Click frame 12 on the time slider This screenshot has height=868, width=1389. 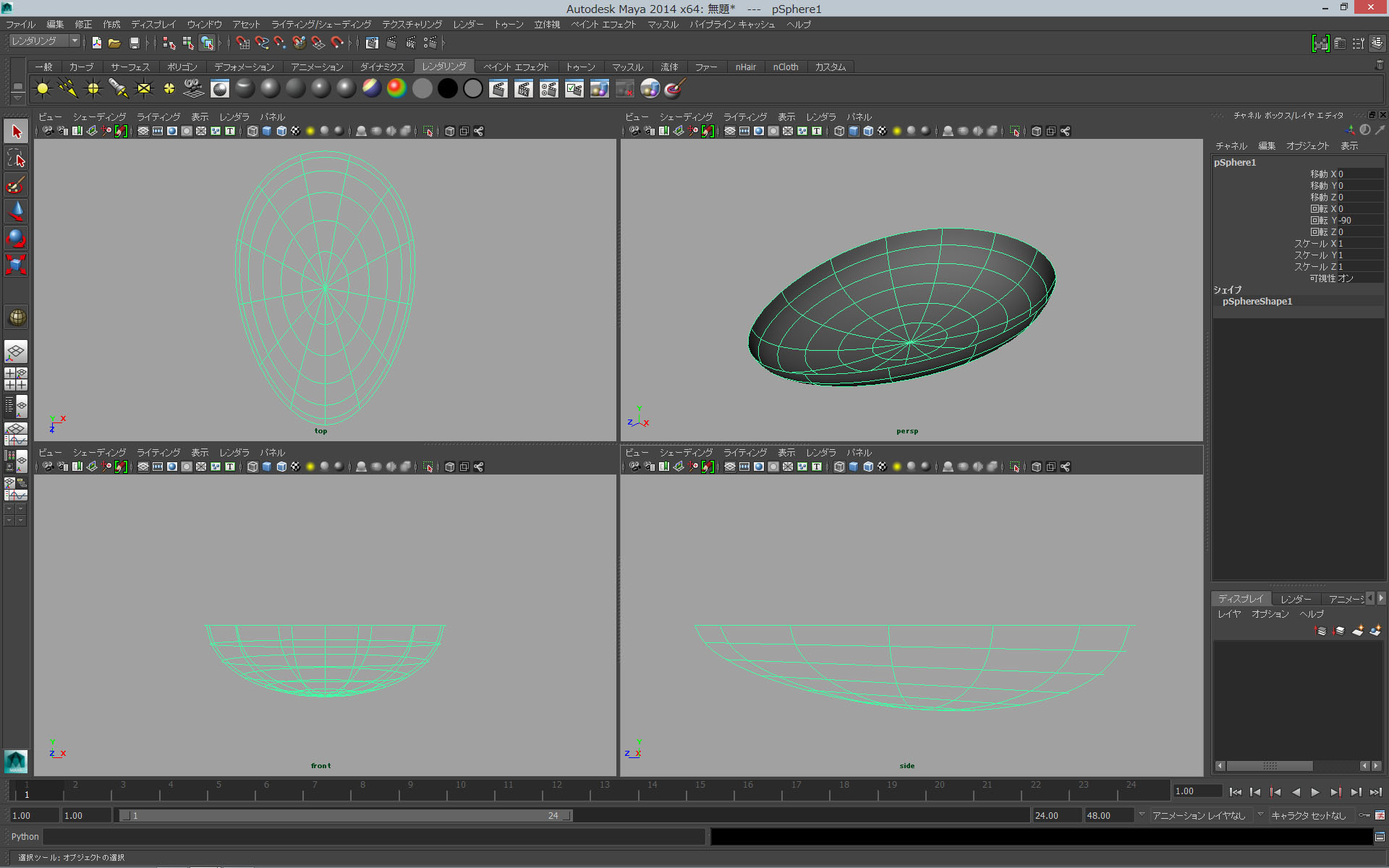pos(556,790)
